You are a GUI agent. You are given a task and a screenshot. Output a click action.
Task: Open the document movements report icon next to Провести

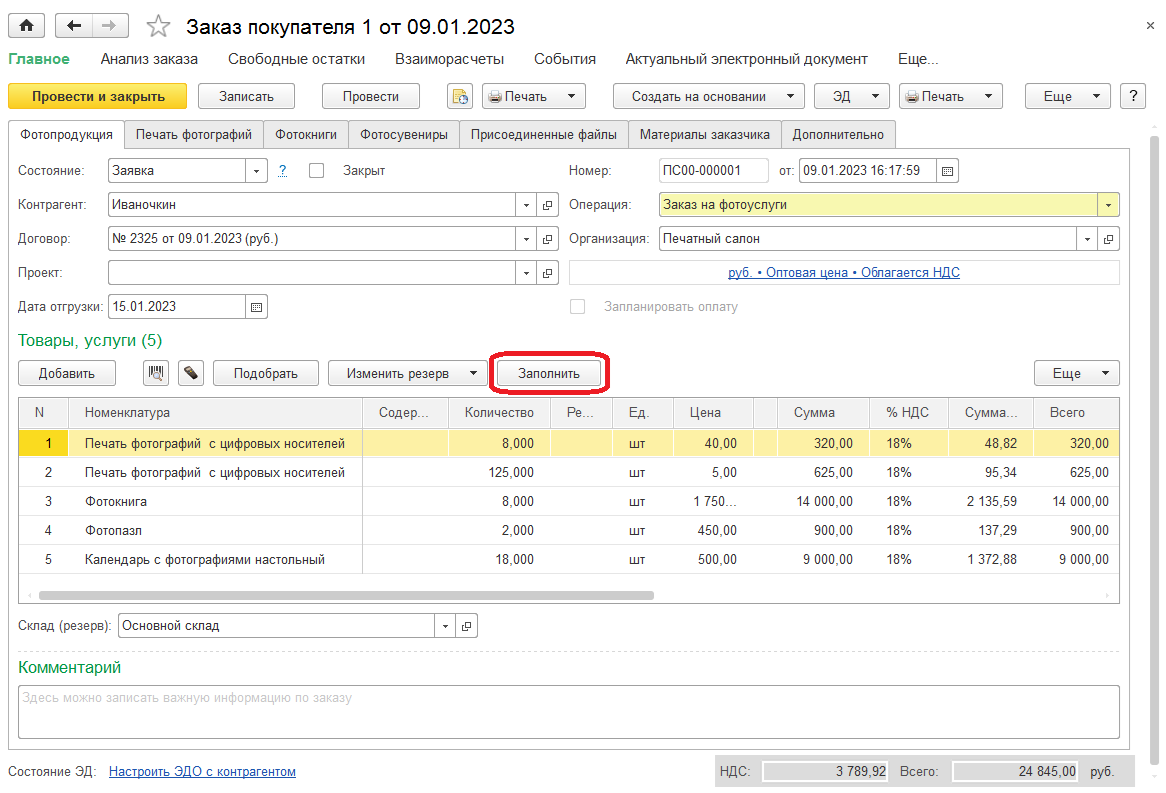[460, 97]
